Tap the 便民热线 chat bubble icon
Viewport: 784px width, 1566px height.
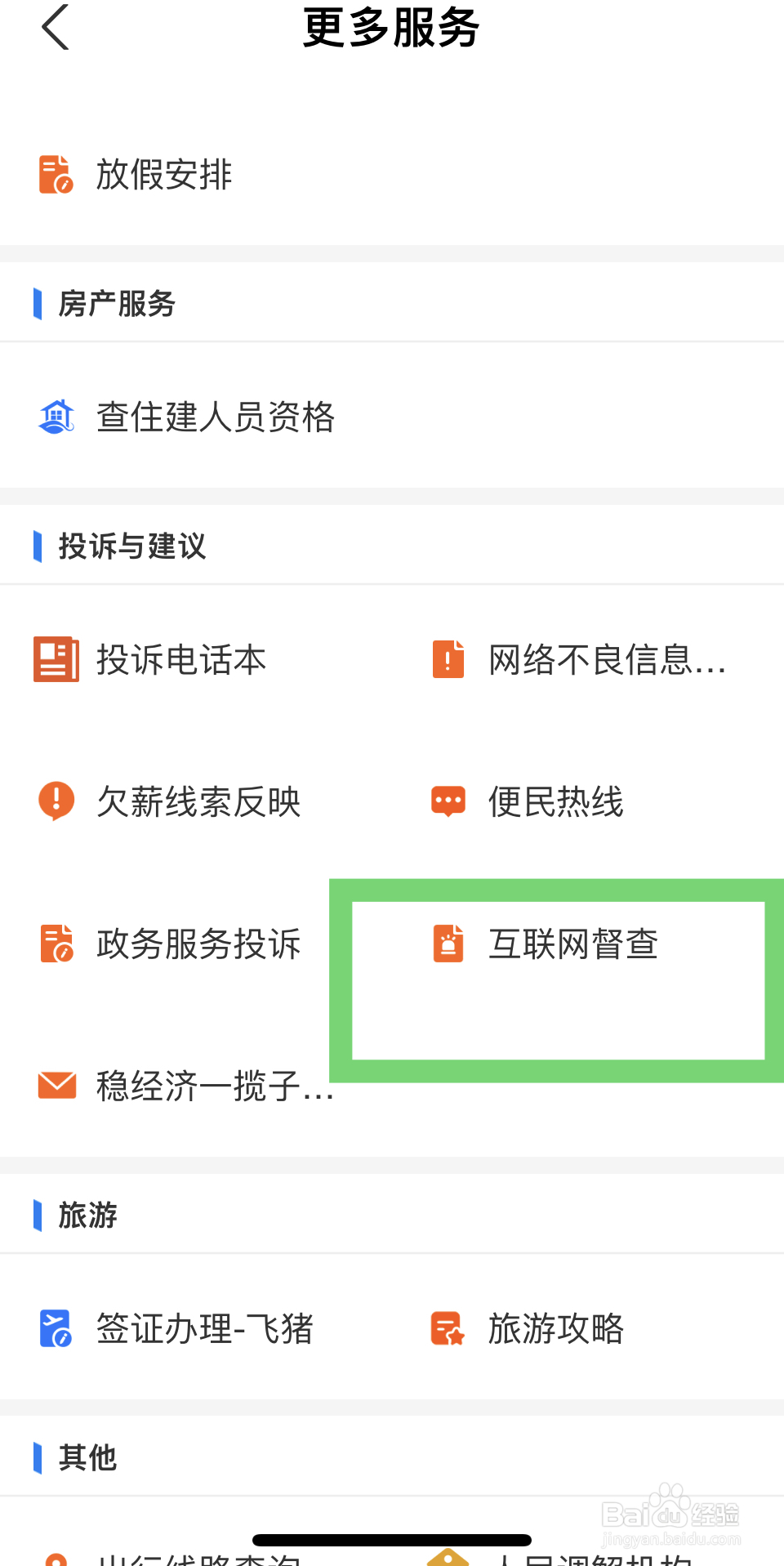pos(448,801)
